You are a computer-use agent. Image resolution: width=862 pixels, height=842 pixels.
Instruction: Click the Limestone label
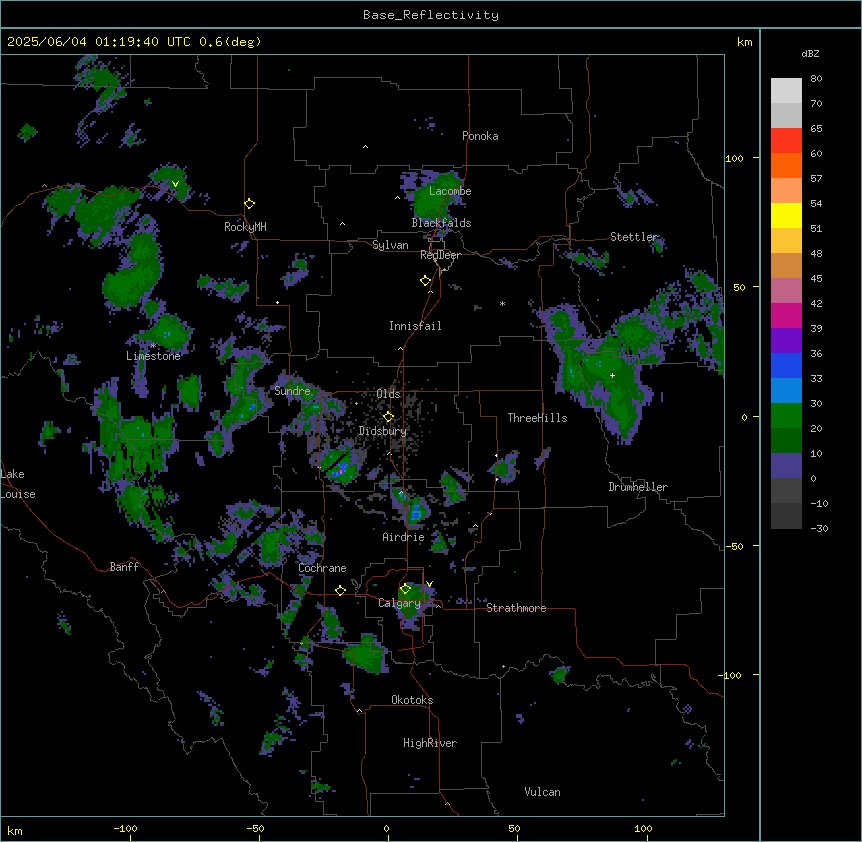pyautogui.click(x=153, y=356)
